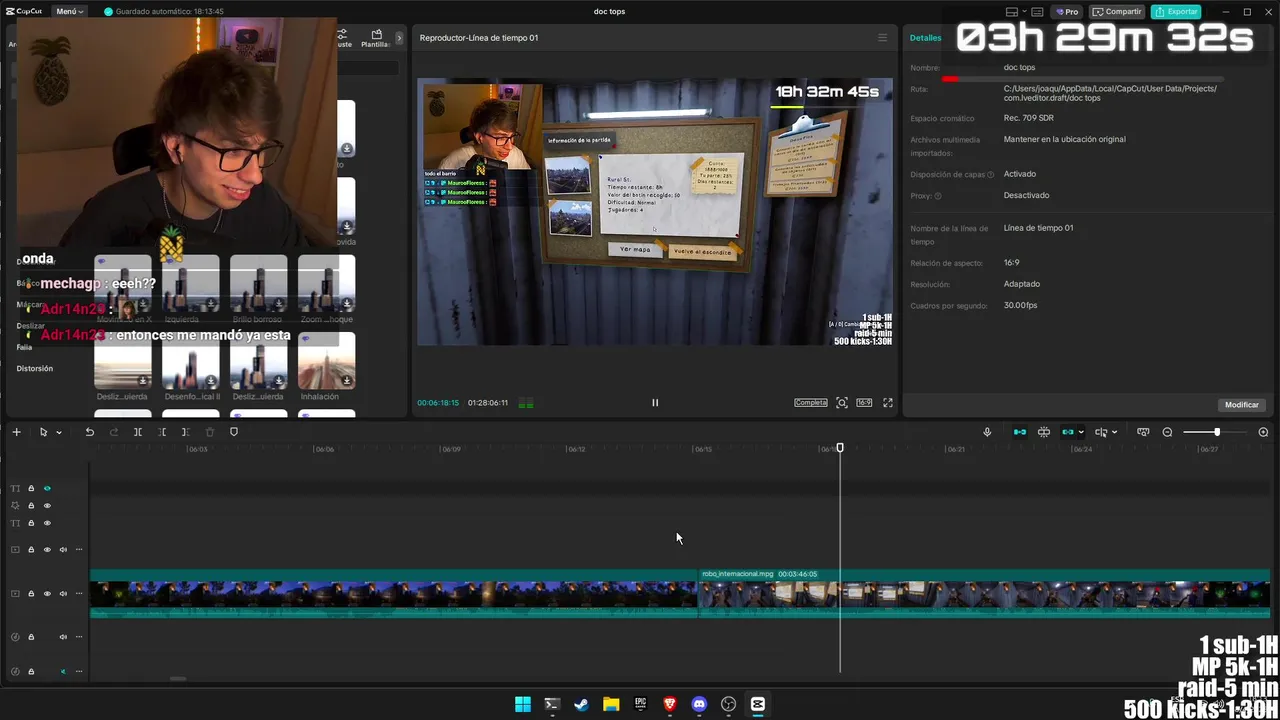Image resolution: width=1280 pixels, height=720 pixels.
Task: Toggle auto snapping on the timeline
Action: 1044,432
